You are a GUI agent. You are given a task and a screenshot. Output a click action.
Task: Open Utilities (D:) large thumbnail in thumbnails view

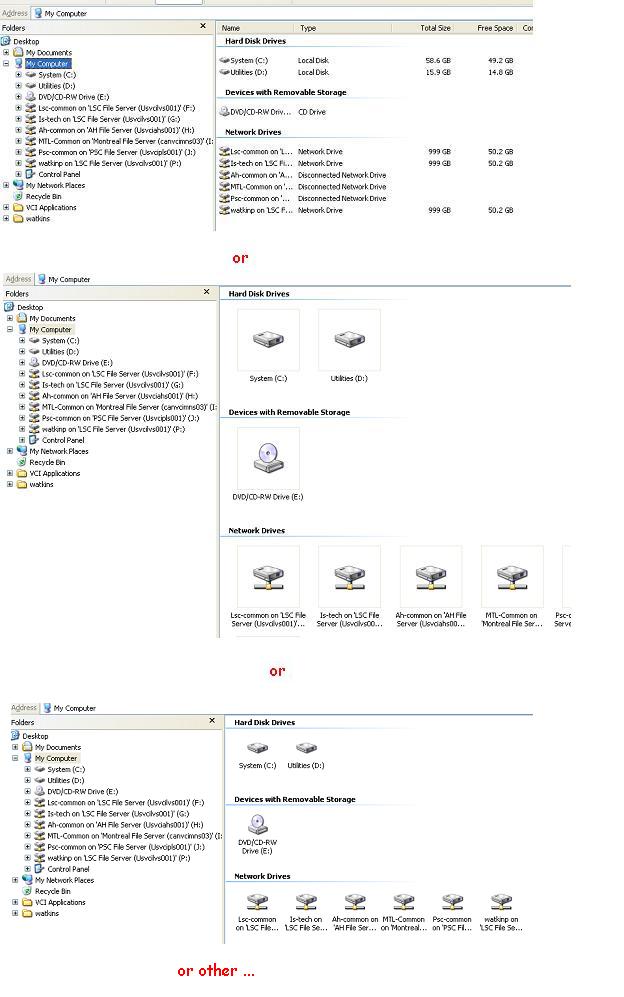point(349,340)
